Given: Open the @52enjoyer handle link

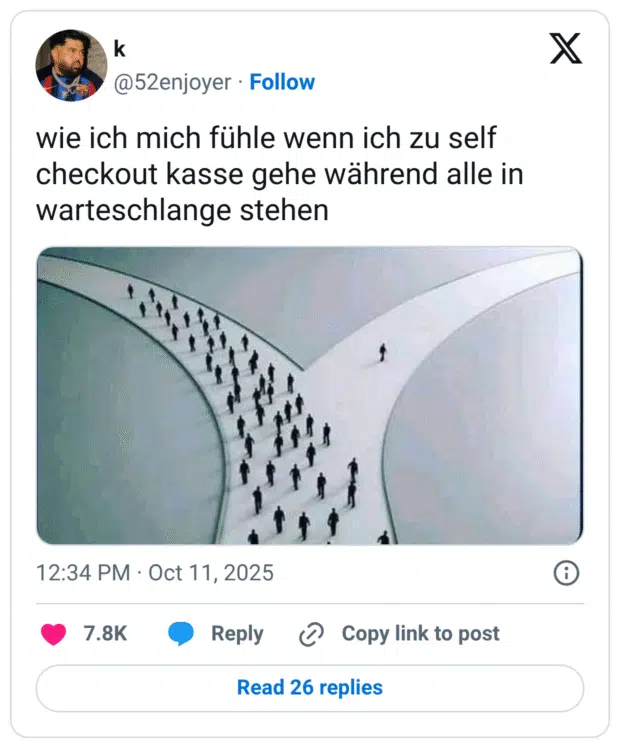Looking at the screenshot, I should (172, 82).
